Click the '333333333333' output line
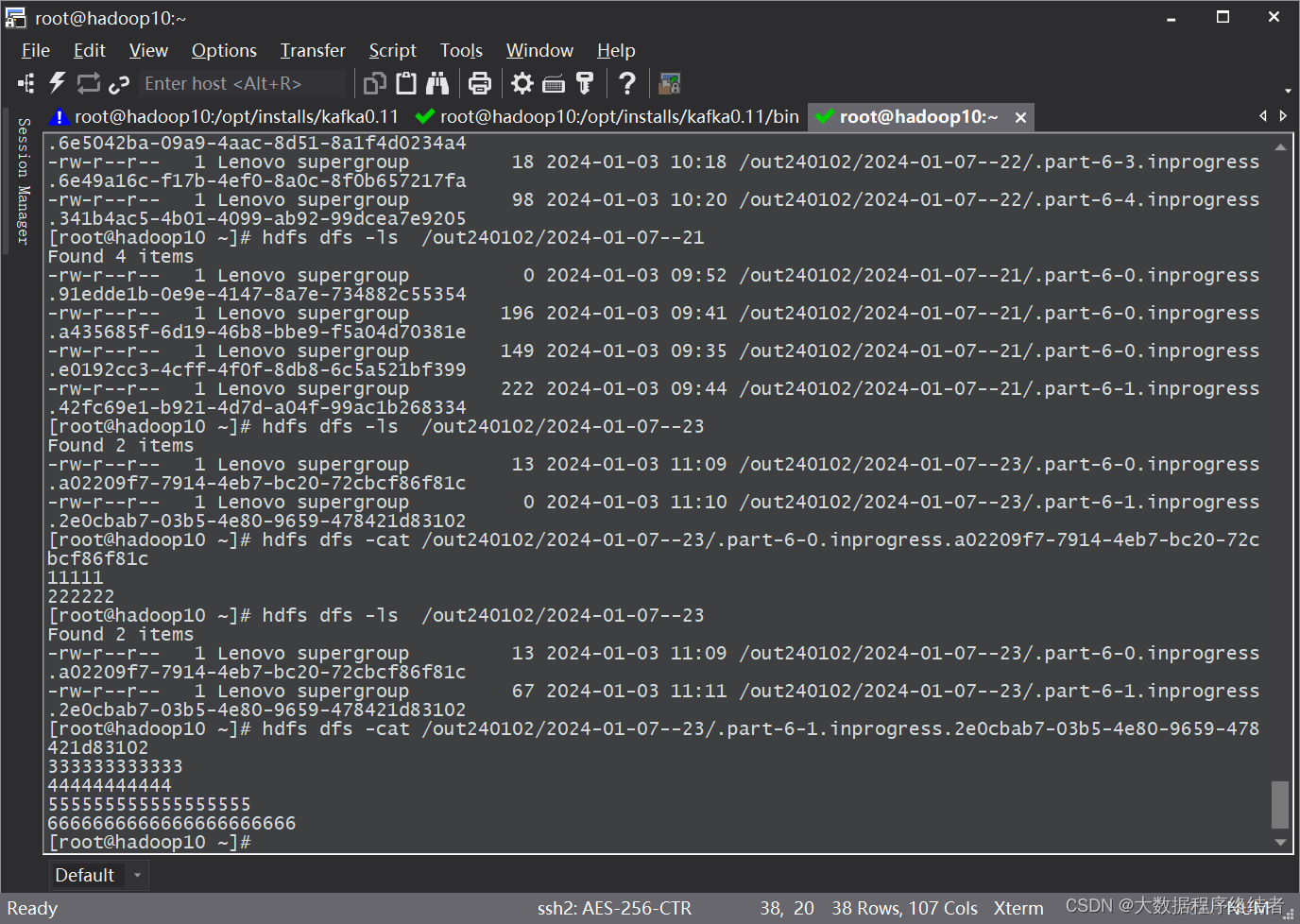Viewport: 1300px width, 924px height. pyautogui.click(x=115, y=766)
